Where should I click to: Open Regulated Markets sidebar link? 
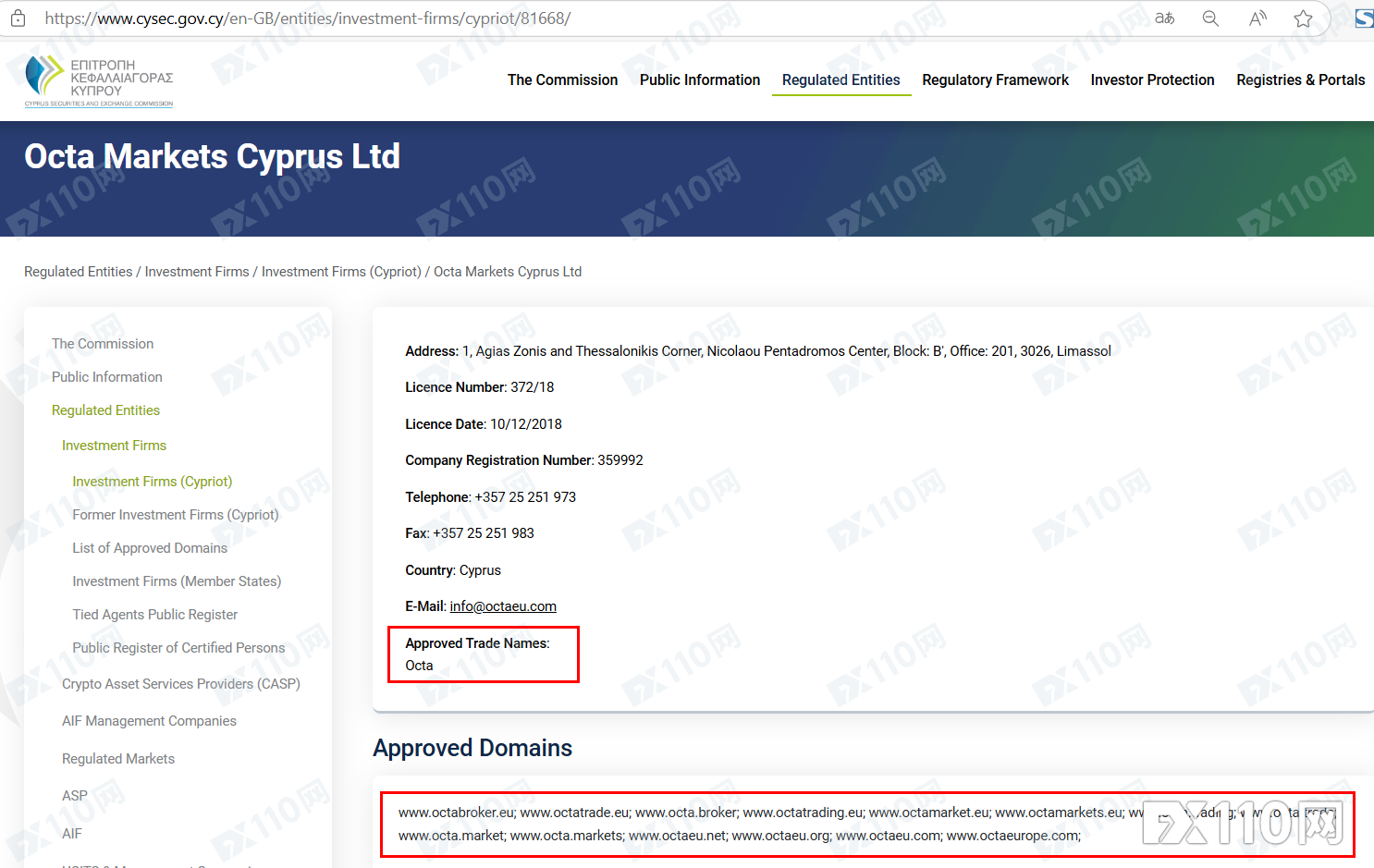(x=118, y=759)
